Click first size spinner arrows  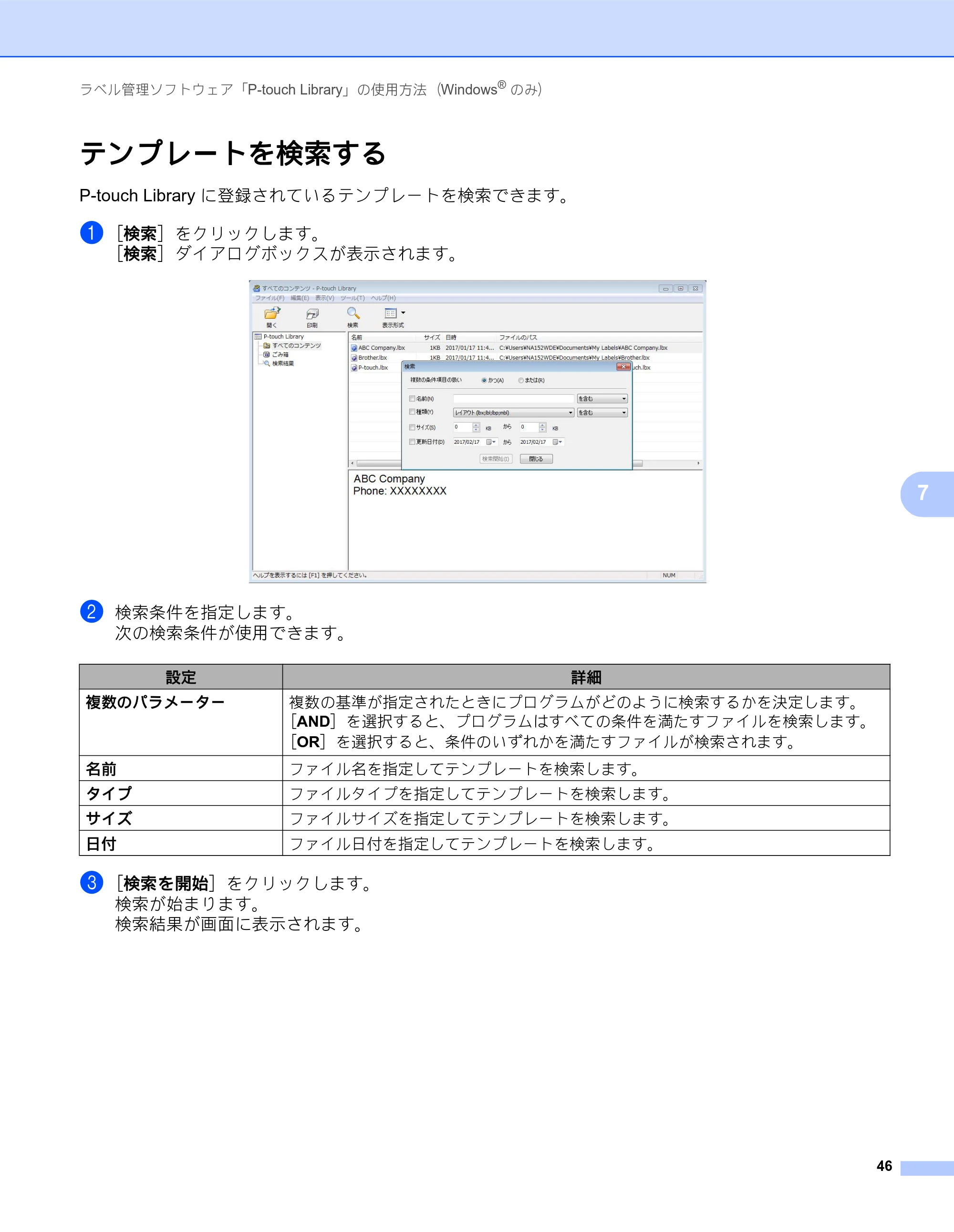pyautogui.click(x=477, y=428)
